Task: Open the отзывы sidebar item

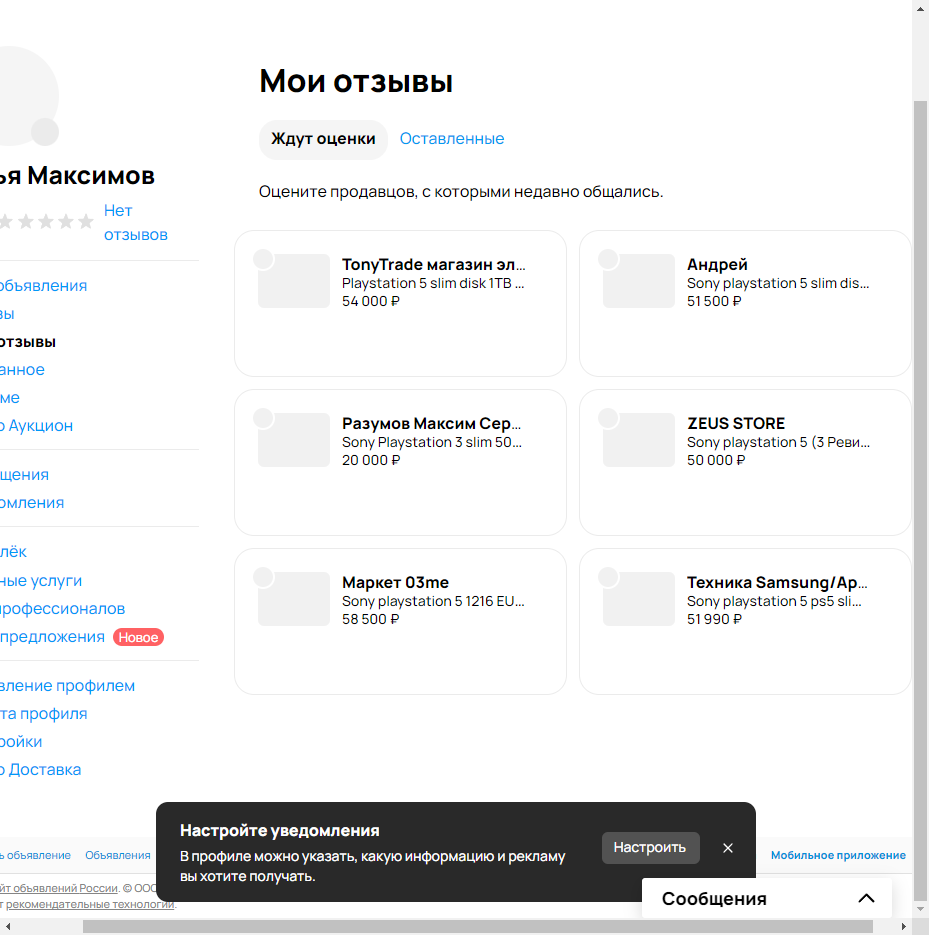Action: [x=27, y=342]
